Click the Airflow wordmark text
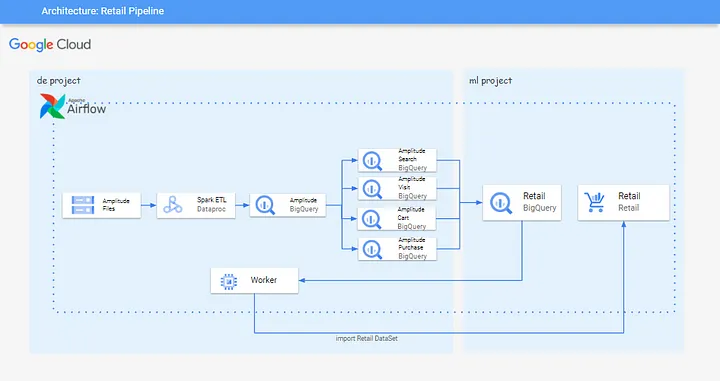The image size is (720, 381). click(x=86, y=109)
